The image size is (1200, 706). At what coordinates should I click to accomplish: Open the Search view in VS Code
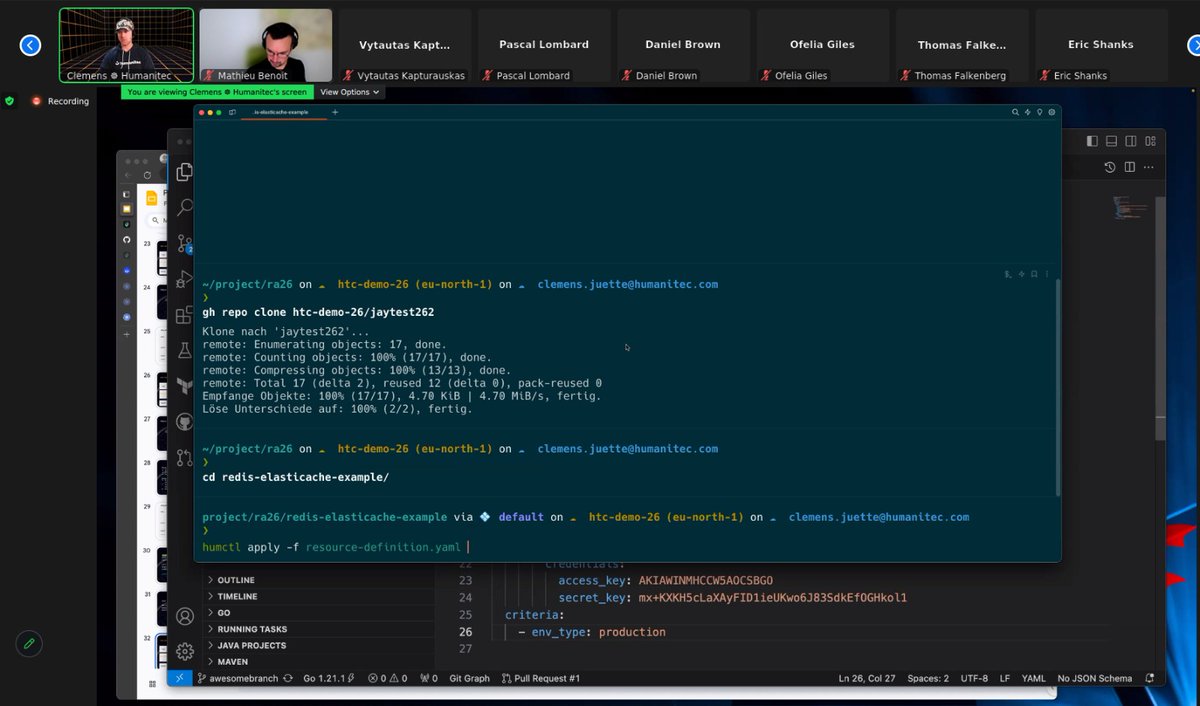[184, 207]
